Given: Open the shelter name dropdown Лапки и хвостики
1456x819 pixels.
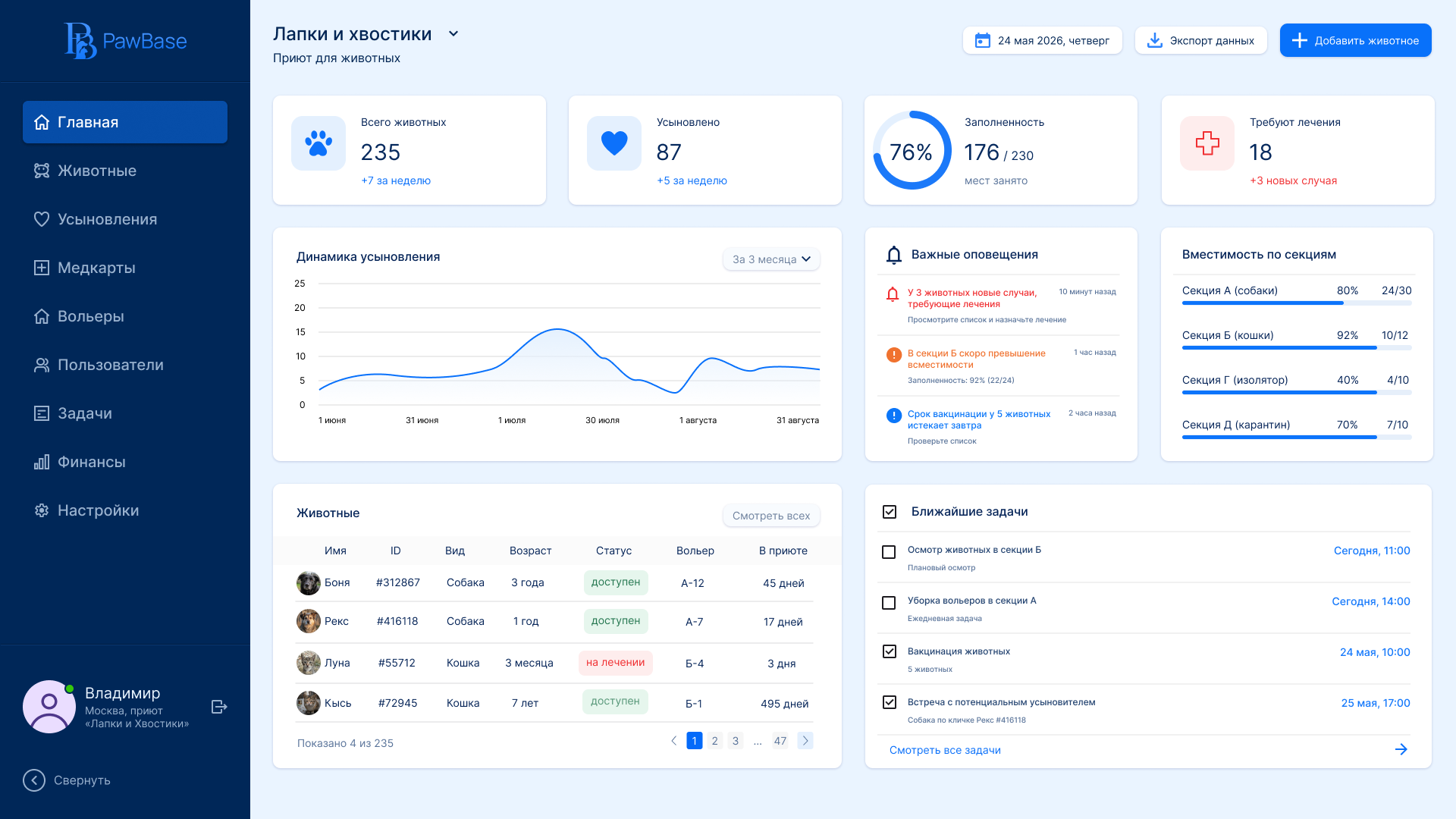Looking at the screenshot, I should coord(453,33).
